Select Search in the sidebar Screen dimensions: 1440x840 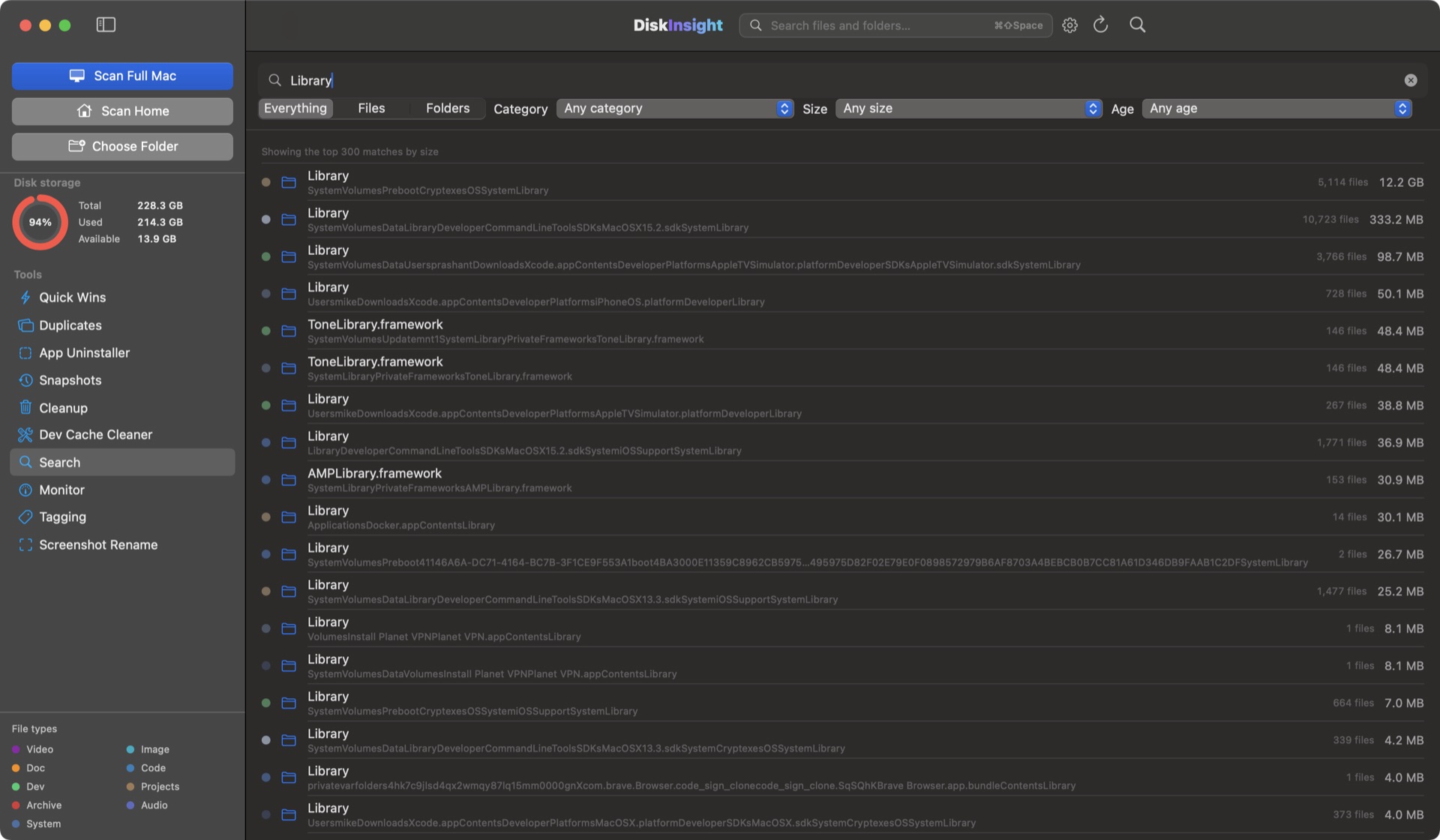click(x=122, y=463)
